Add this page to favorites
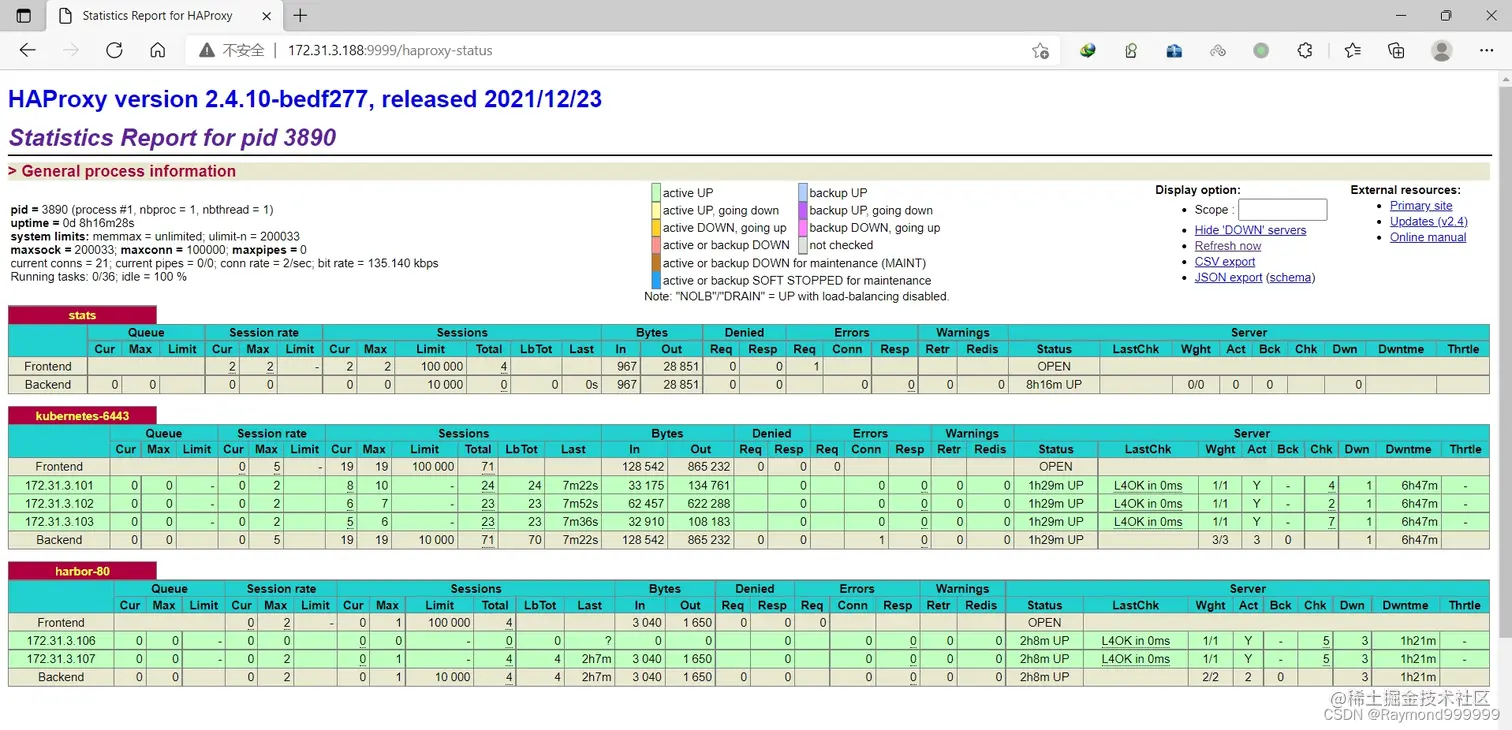 pos(1040,50)
